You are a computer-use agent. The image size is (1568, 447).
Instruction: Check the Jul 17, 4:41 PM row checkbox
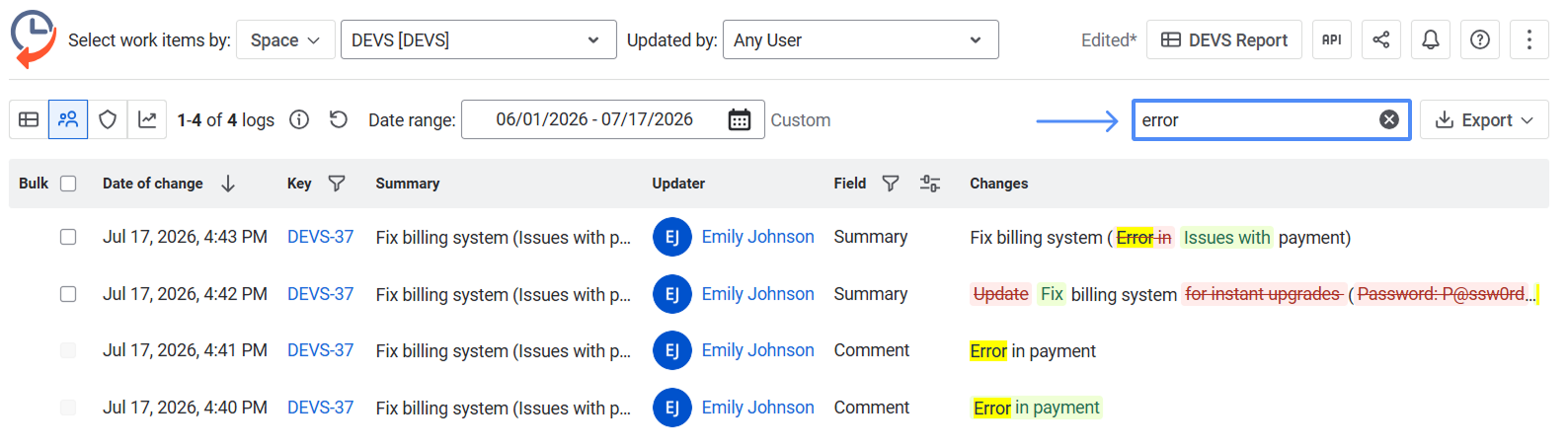point(68,350)
